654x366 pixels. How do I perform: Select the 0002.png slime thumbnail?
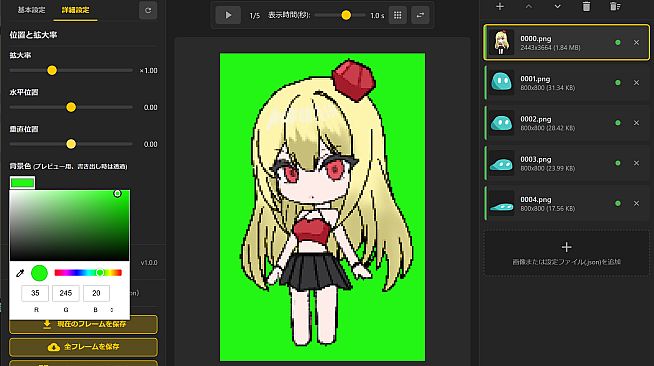pyautogui.click(x=501, y=123)
